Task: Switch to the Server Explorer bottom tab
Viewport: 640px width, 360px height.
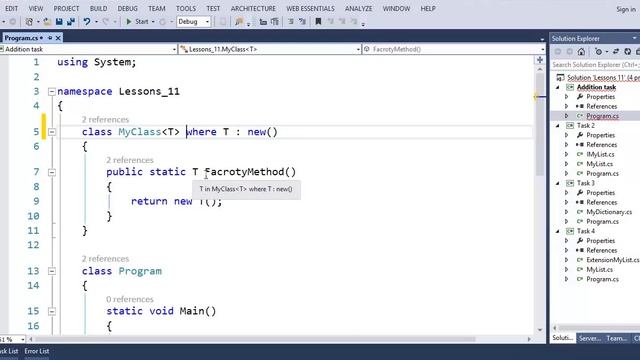Action: click(590, 338)
